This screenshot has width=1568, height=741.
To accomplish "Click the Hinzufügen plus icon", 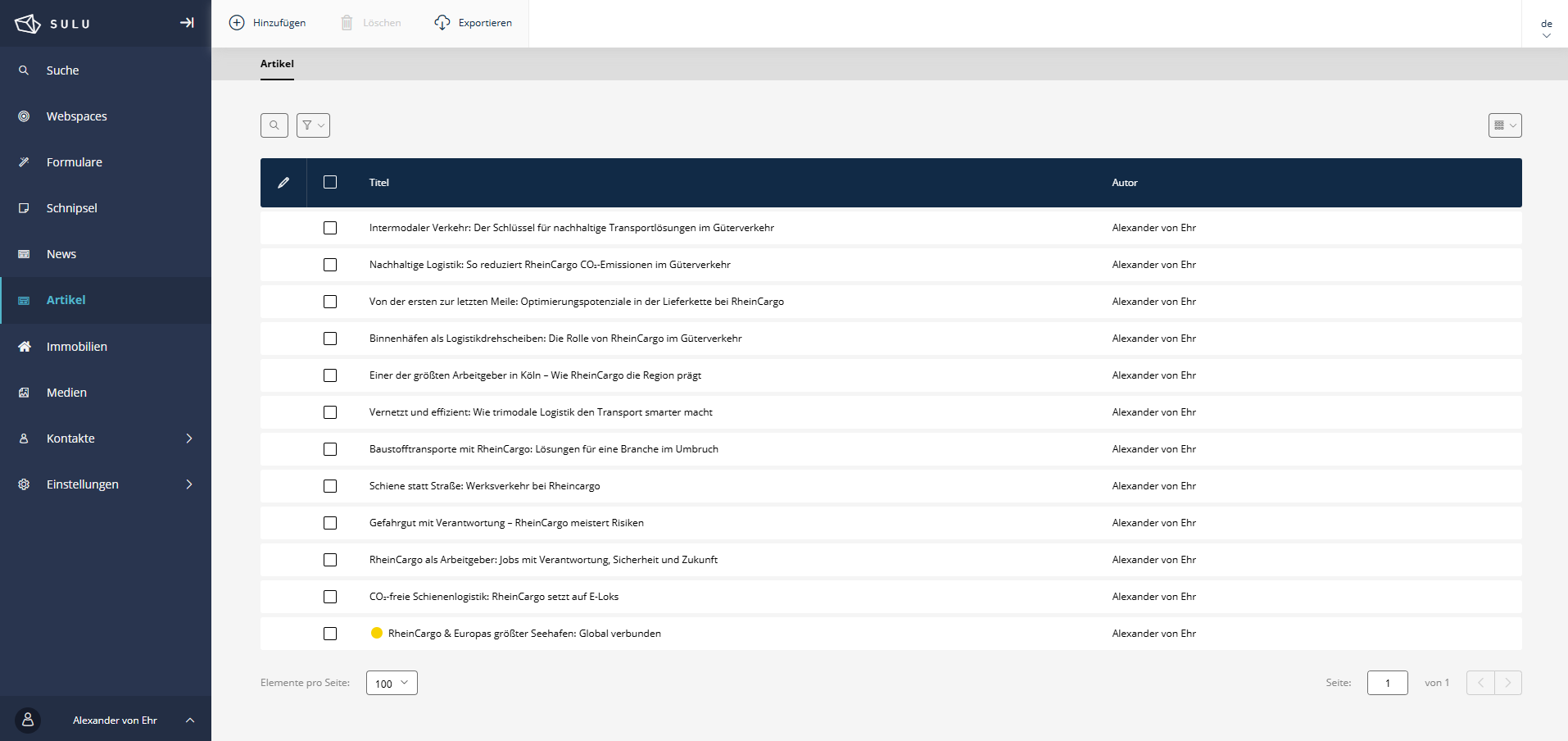I will point(237,23).
